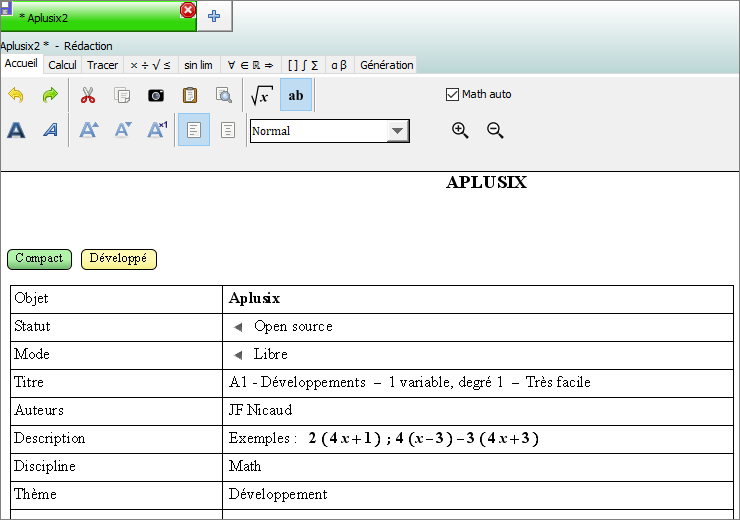Open the [ ] ∫ Σ symbols tab
740x520 pixels.
click(303, 65)
